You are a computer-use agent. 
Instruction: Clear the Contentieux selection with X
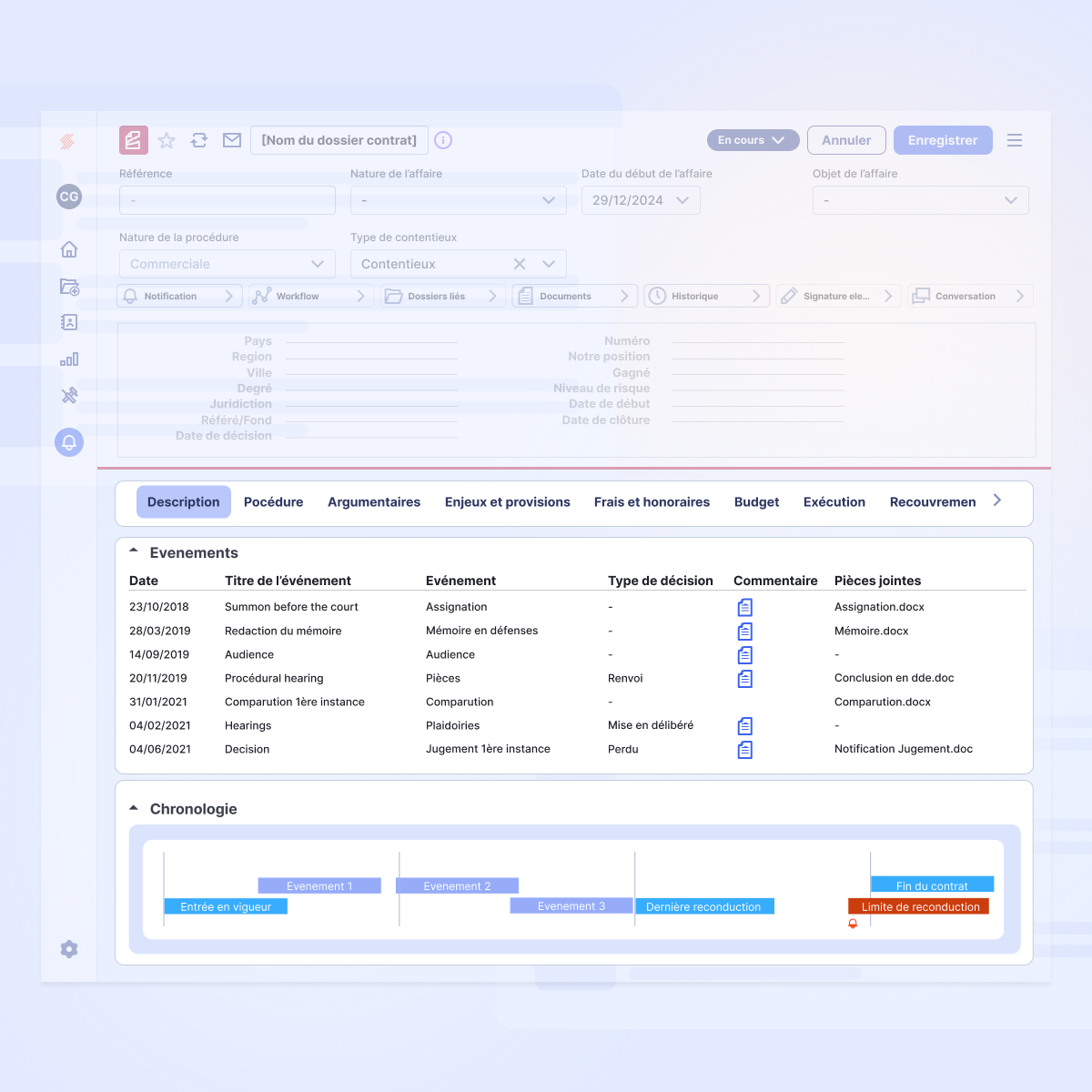(x=520, y=264)
